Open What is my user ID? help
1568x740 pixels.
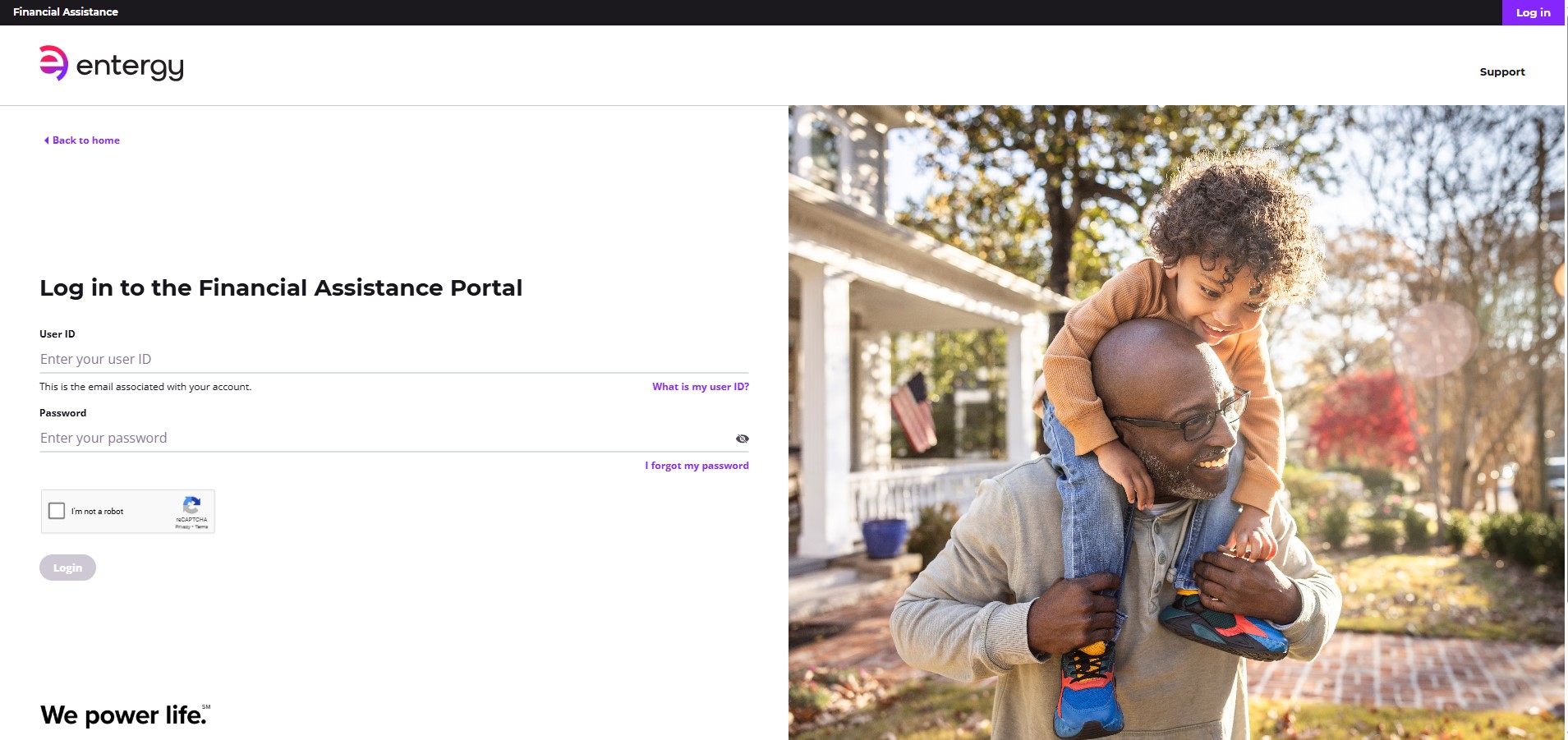[x=701, y=387]
